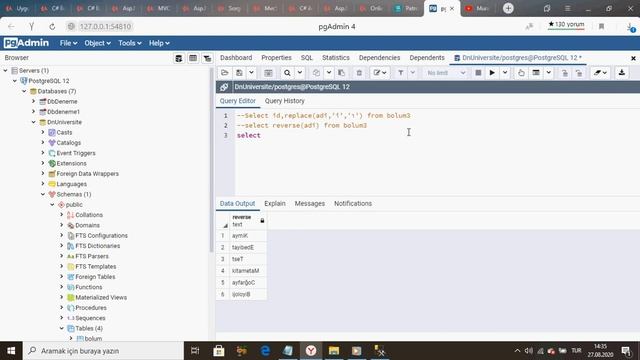Screen dimensions: 640x360
Task: Open Save file options dropdown arrow
Action: [x=251, y=73]
